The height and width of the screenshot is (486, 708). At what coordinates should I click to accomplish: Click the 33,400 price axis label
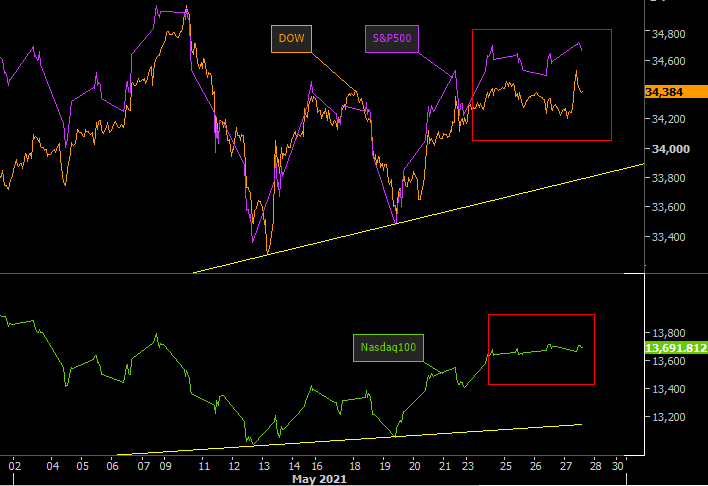[x=668, y=237]
